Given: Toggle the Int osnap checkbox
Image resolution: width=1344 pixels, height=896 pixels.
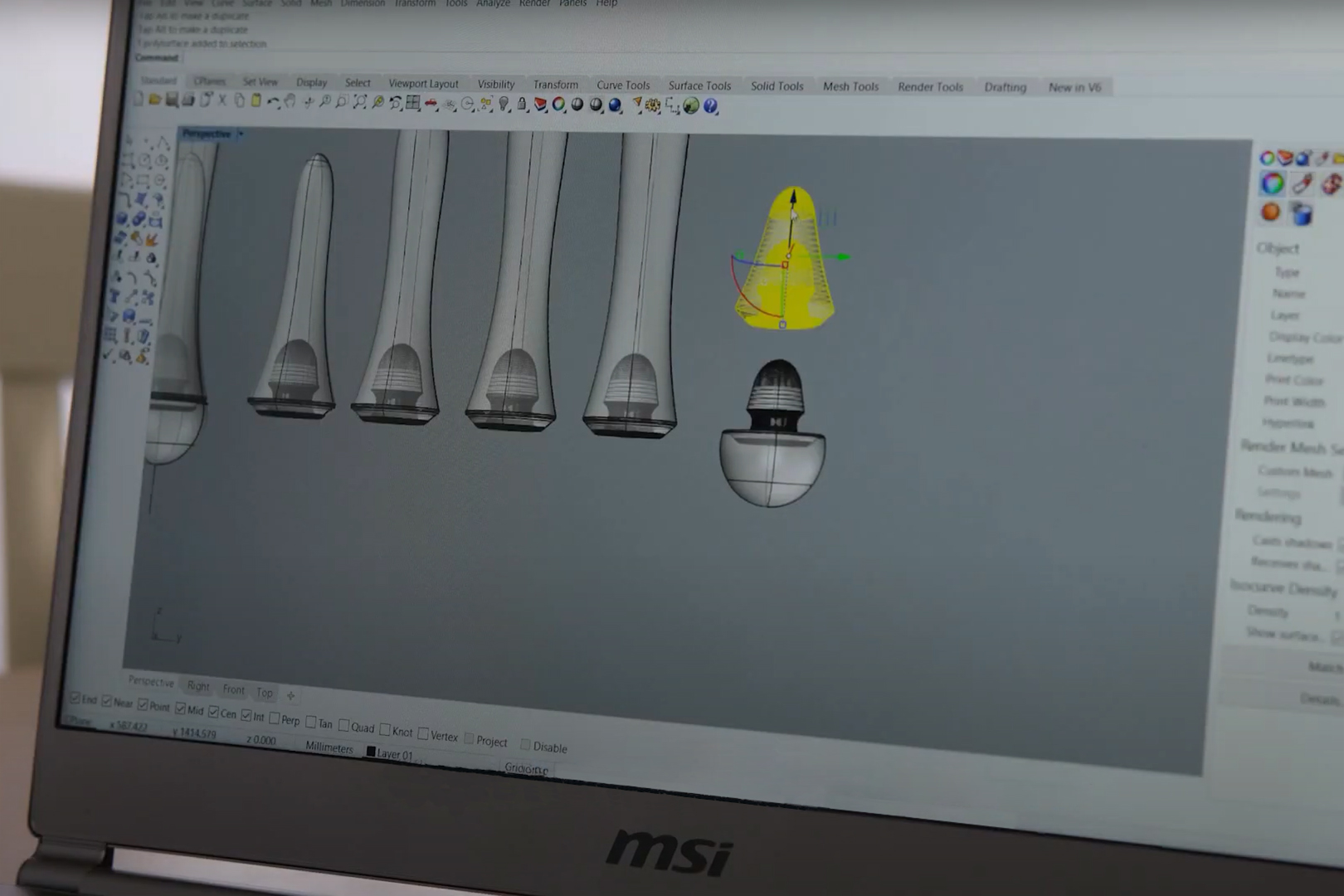Looking at the screenshot, I should click(x=246, y=715).
